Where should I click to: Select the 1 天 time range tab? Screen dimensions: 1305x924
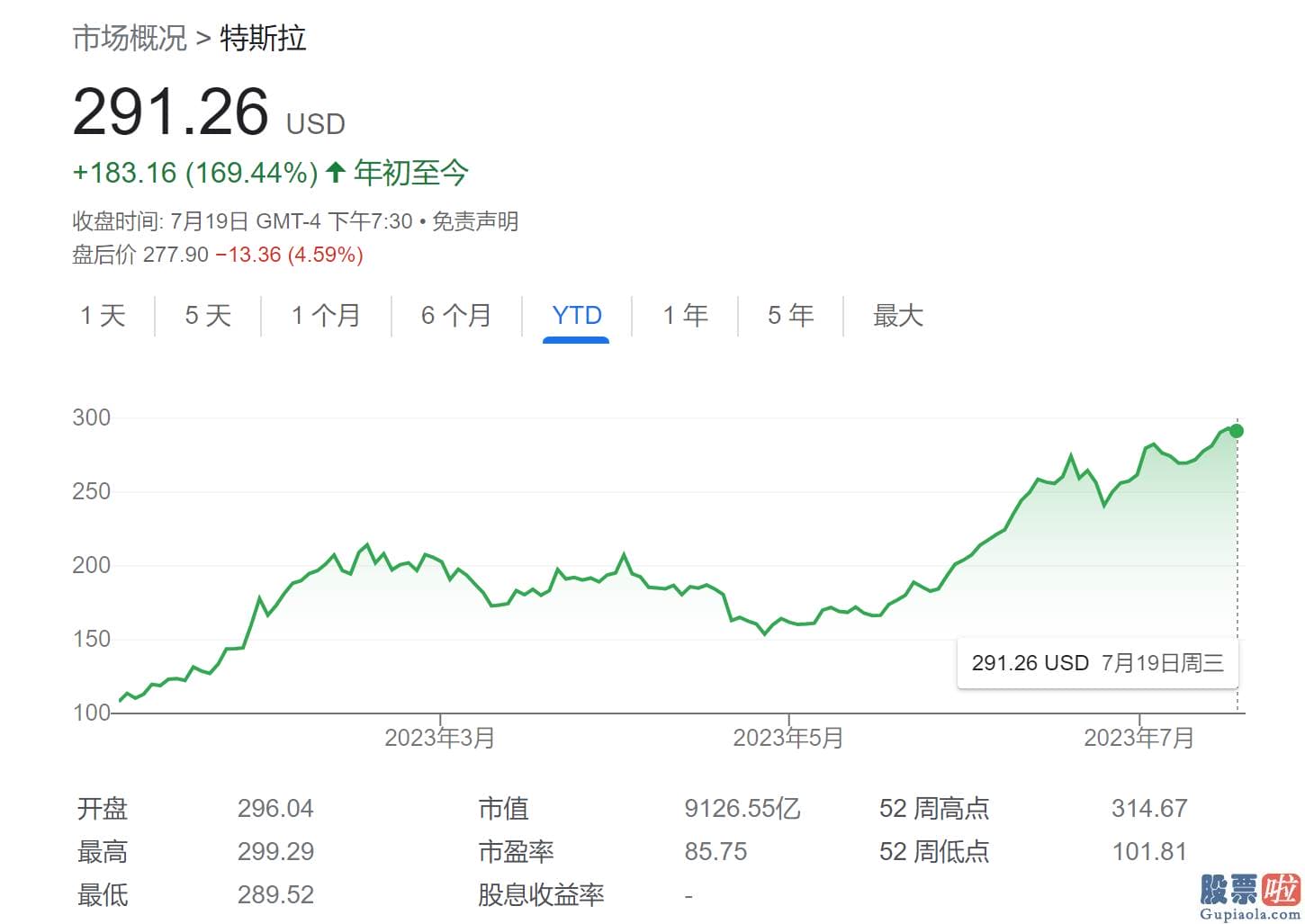pyautogui.click(x=103, y=316)
